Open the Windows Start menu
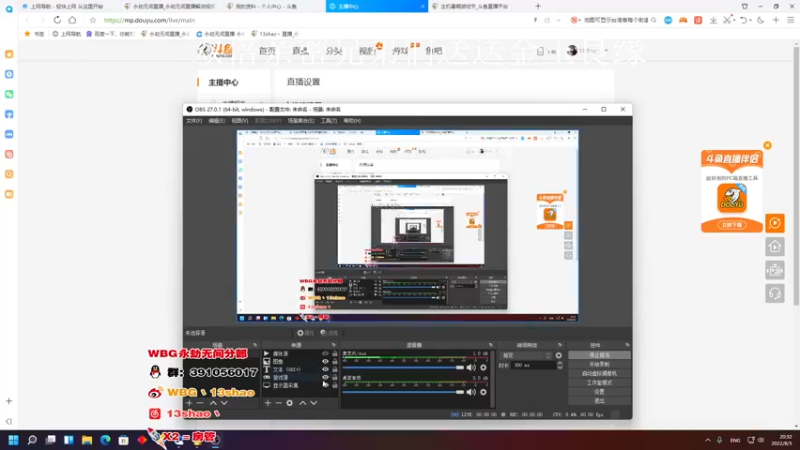Screen dimensions: 800x450 click(x=13, y=440)
